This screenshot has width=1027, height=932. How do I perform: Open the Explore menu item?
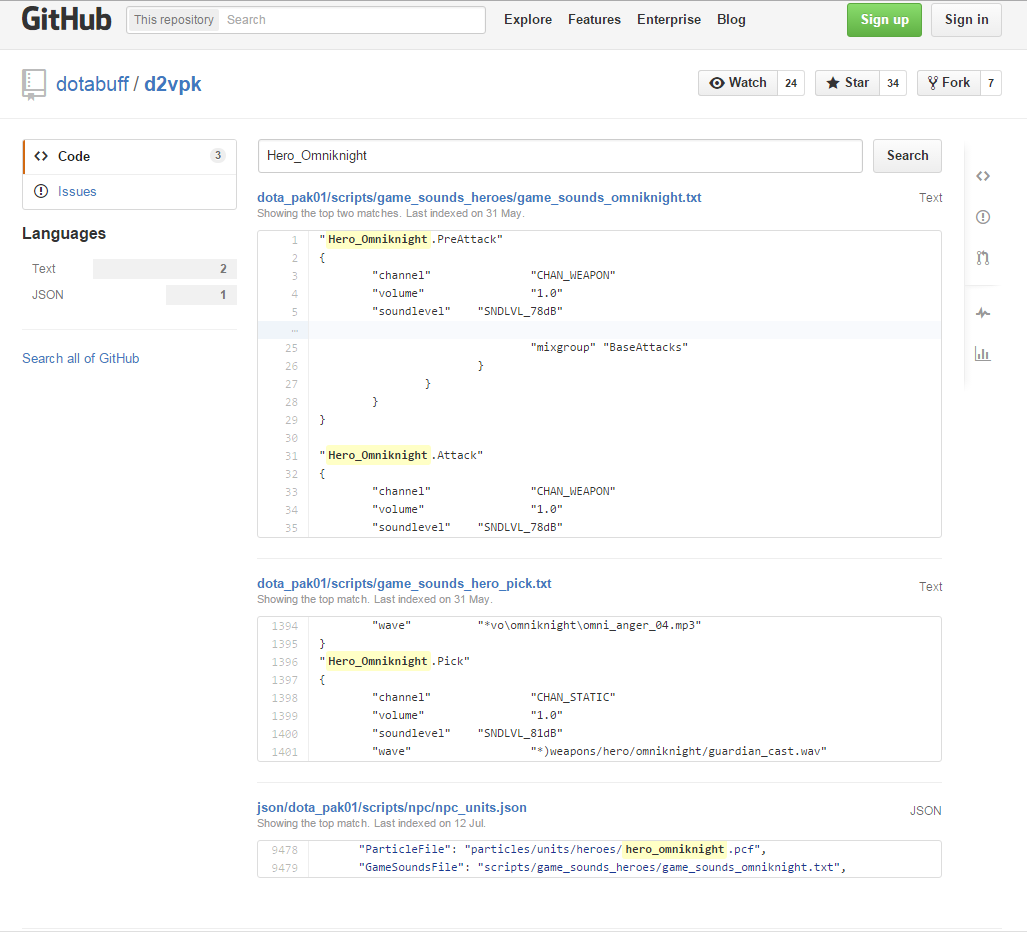527,19
